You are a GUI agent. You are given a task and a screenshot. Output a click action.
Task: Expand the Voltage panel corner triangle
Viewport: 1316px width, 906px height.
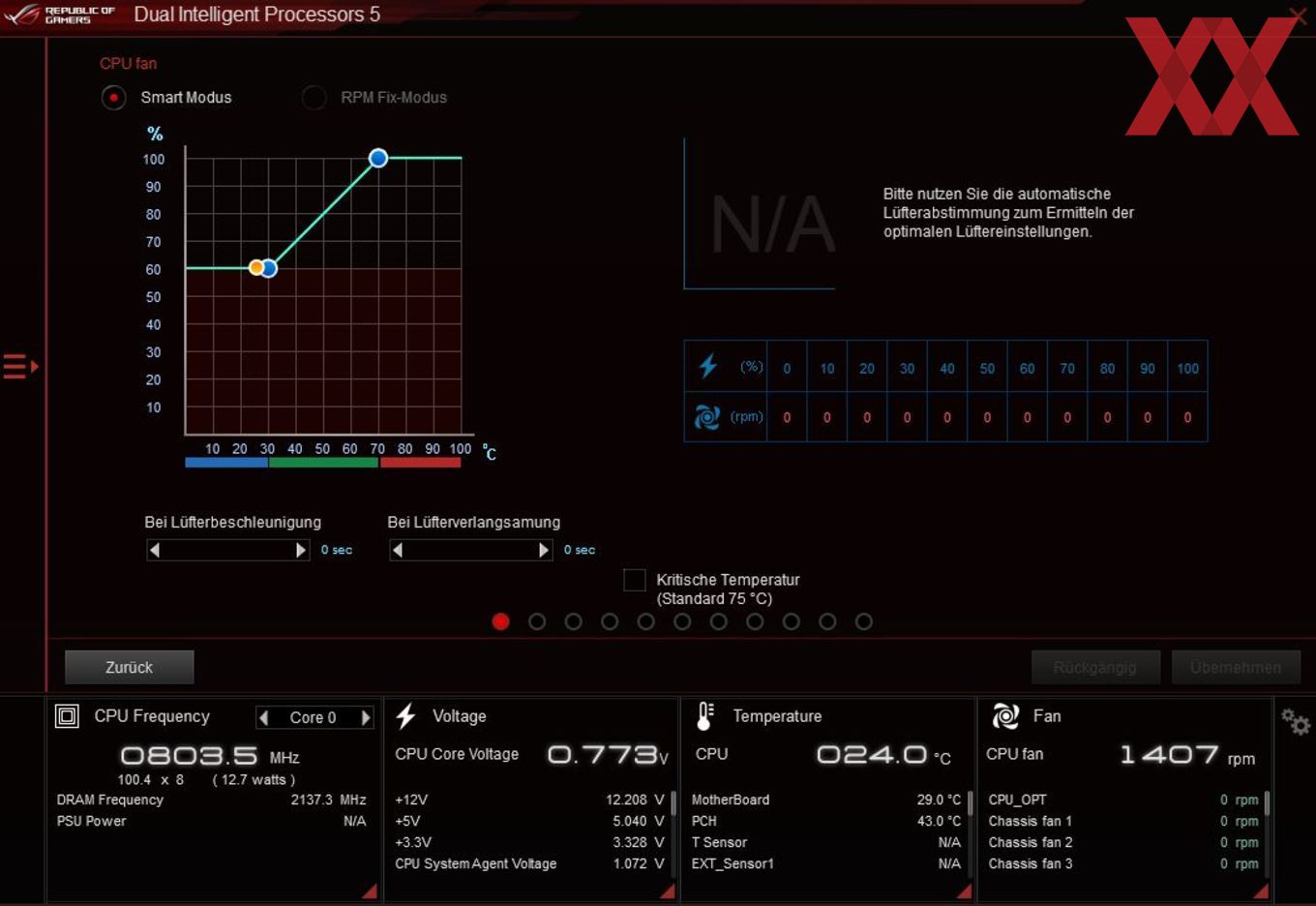(x=668, y=891)
